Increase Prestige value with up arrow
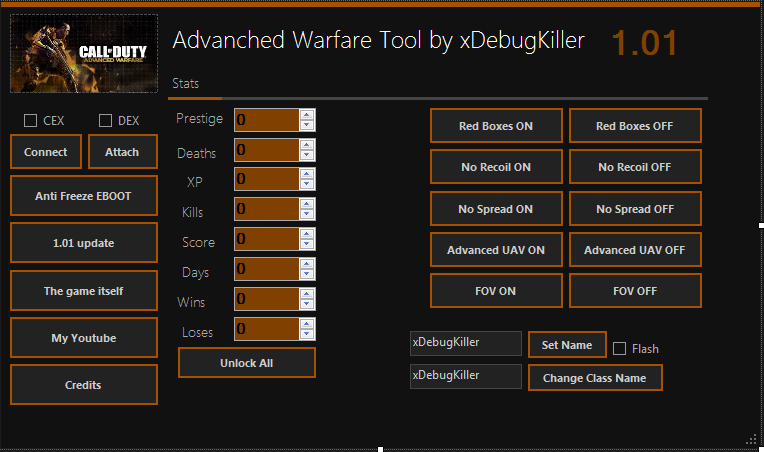764x452 pixels. pos(306,115)
